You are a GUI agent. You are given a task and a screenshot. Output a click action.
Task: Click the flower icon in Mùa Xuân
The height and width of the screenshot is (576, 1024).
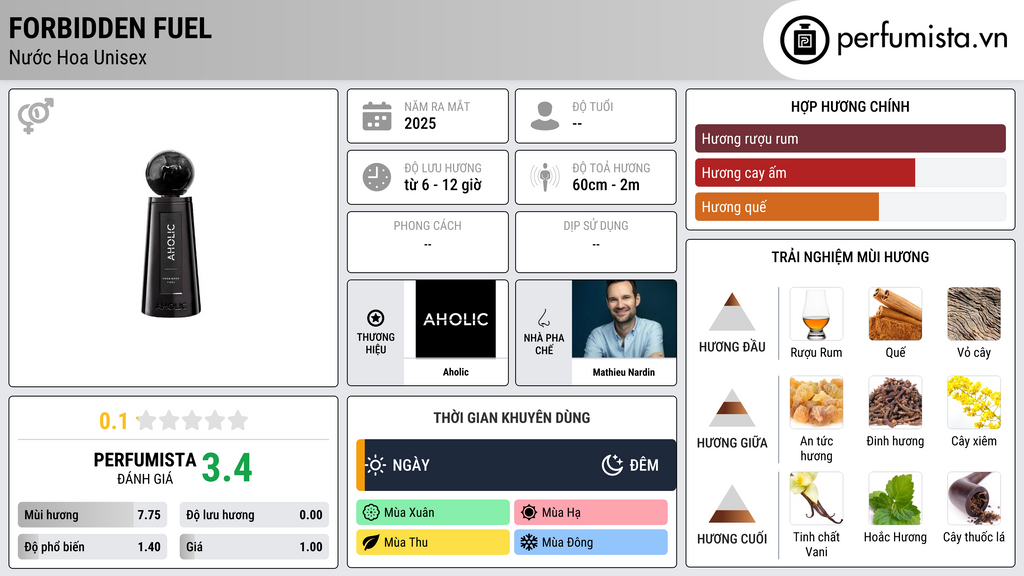(371, 513)
